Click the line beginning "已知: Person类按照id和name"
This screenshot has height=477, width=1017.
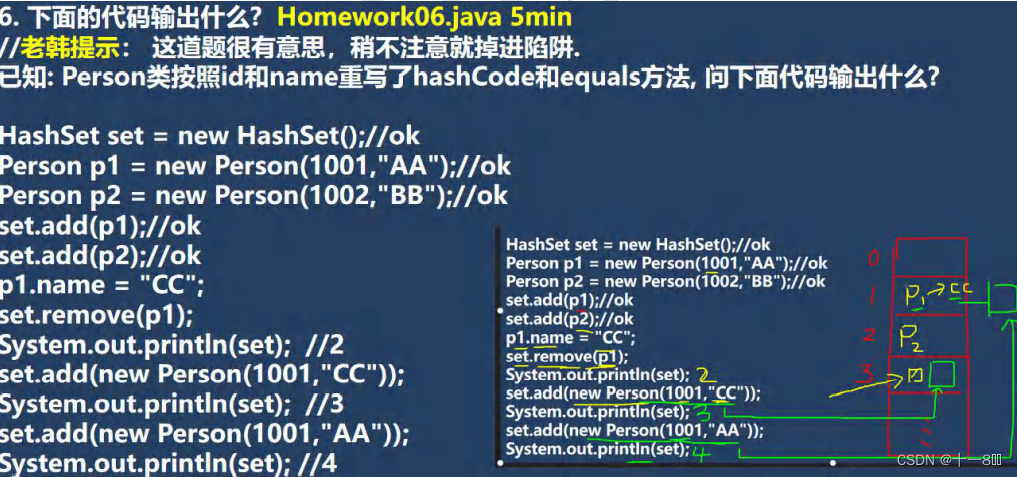tap(470, 79)
